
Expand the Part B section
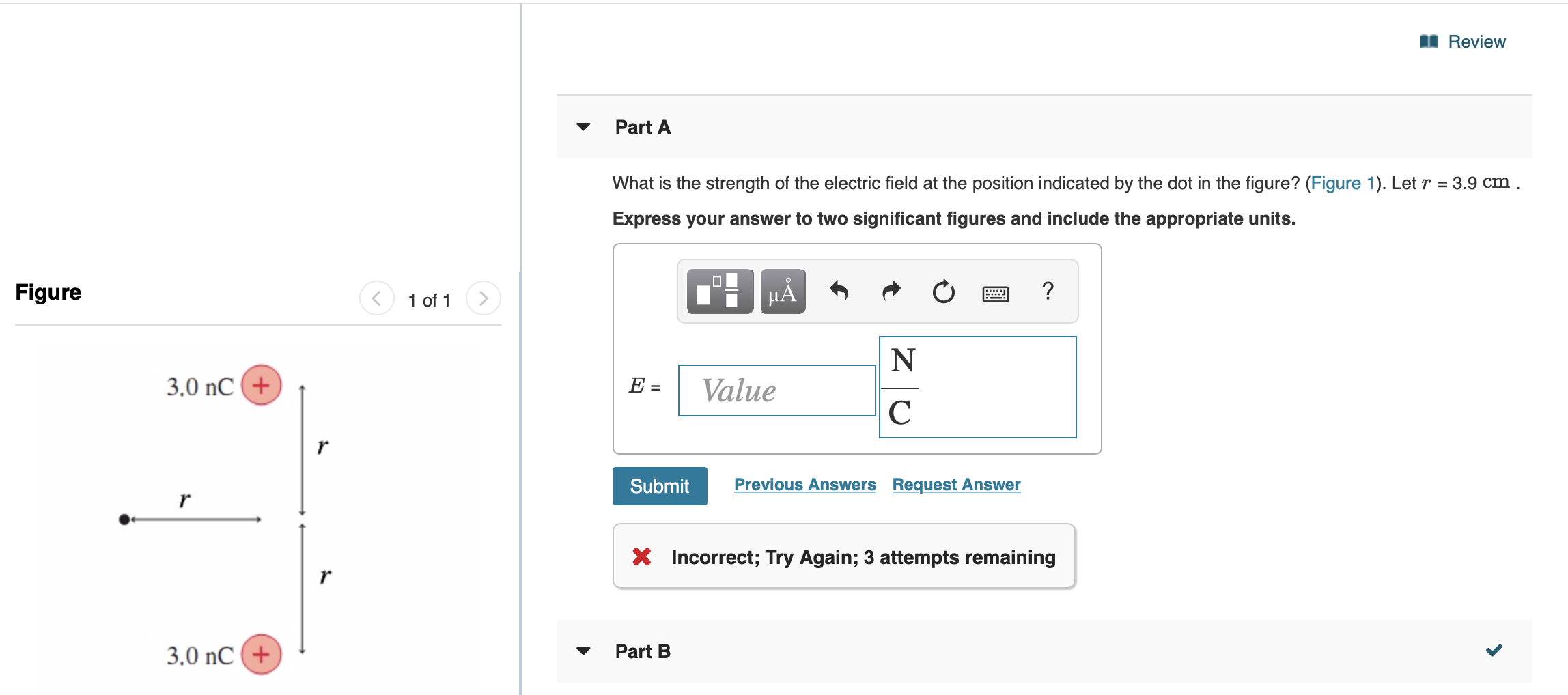pyautogui.click(x=583, y=651)
